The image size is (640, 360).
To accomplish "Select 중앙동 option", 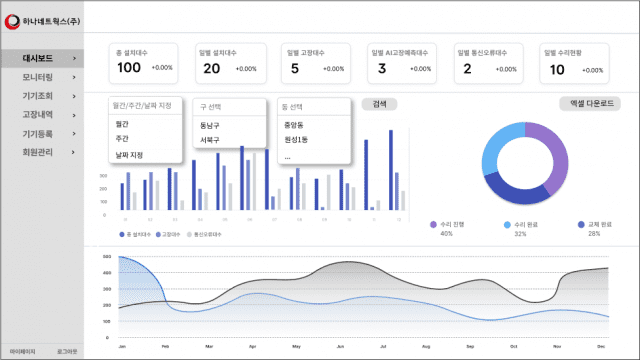I will [x=294, y=125].
